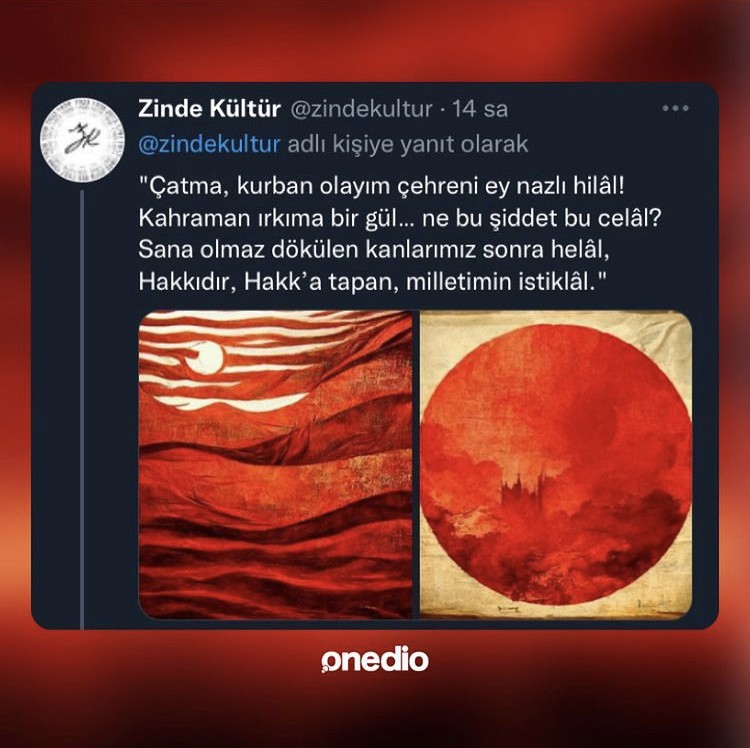
Task: Open the gray @zindekultur handle in header
Action: 362,110
